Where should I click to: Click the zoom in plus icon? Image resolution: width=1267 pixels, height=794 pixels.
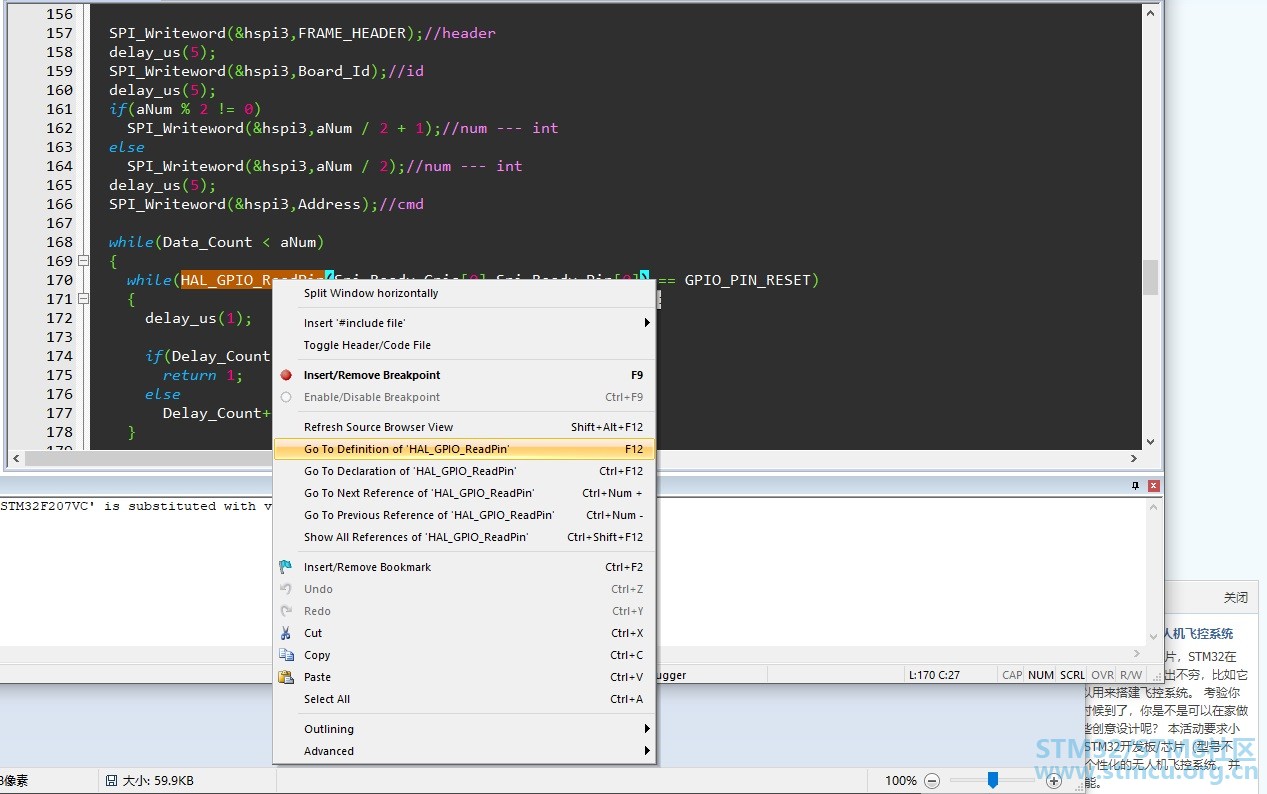coord(1052,780)
